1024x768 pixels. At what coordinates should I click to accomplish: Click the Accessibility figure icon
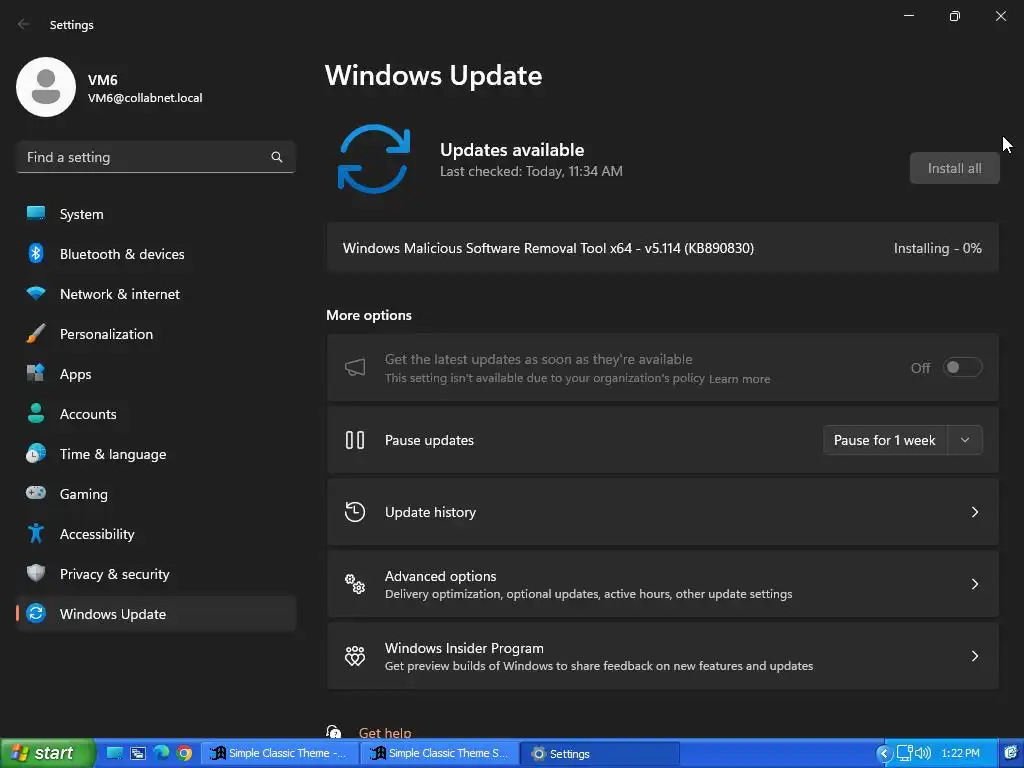point(35,534)
